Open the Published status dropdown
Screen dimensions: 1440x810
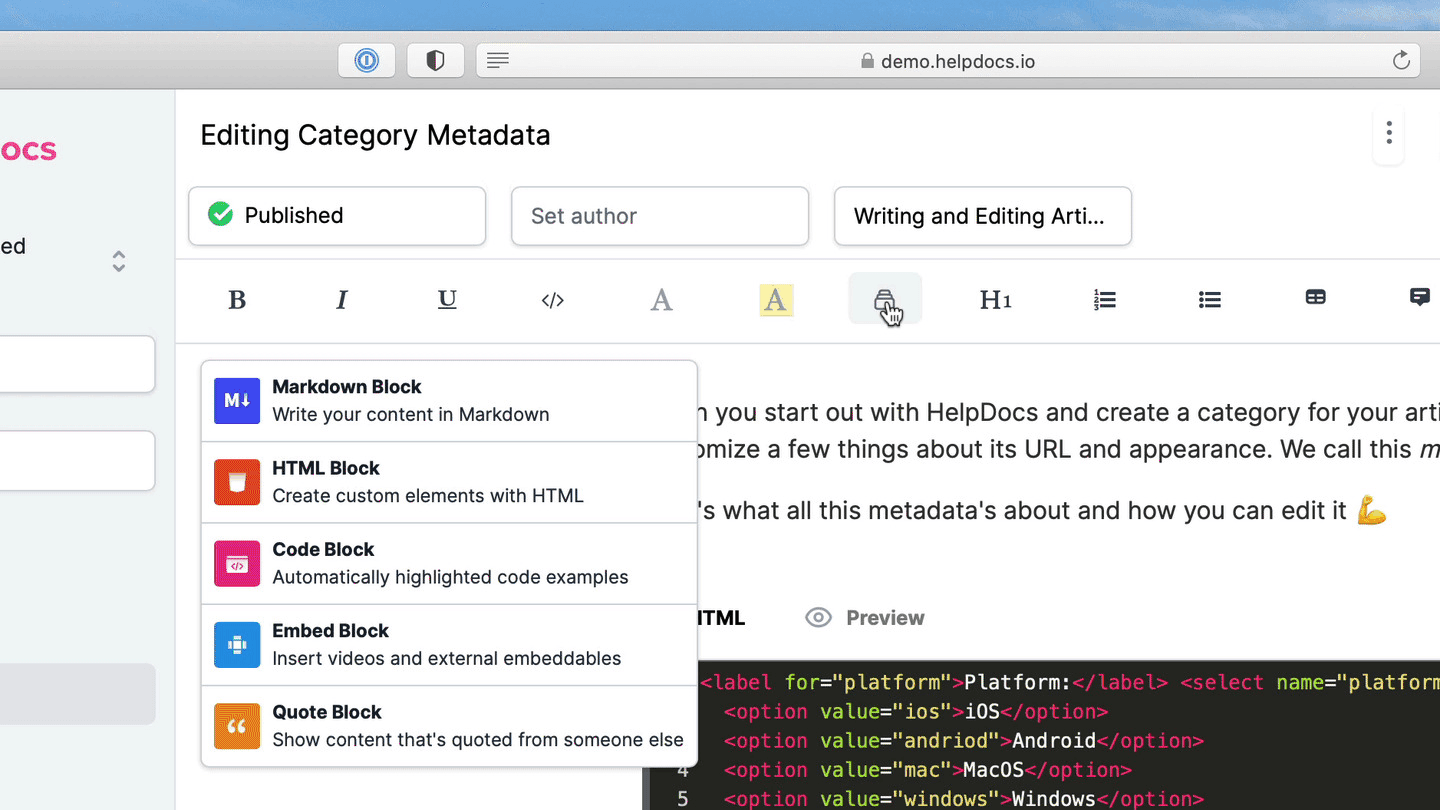point(337,216)
